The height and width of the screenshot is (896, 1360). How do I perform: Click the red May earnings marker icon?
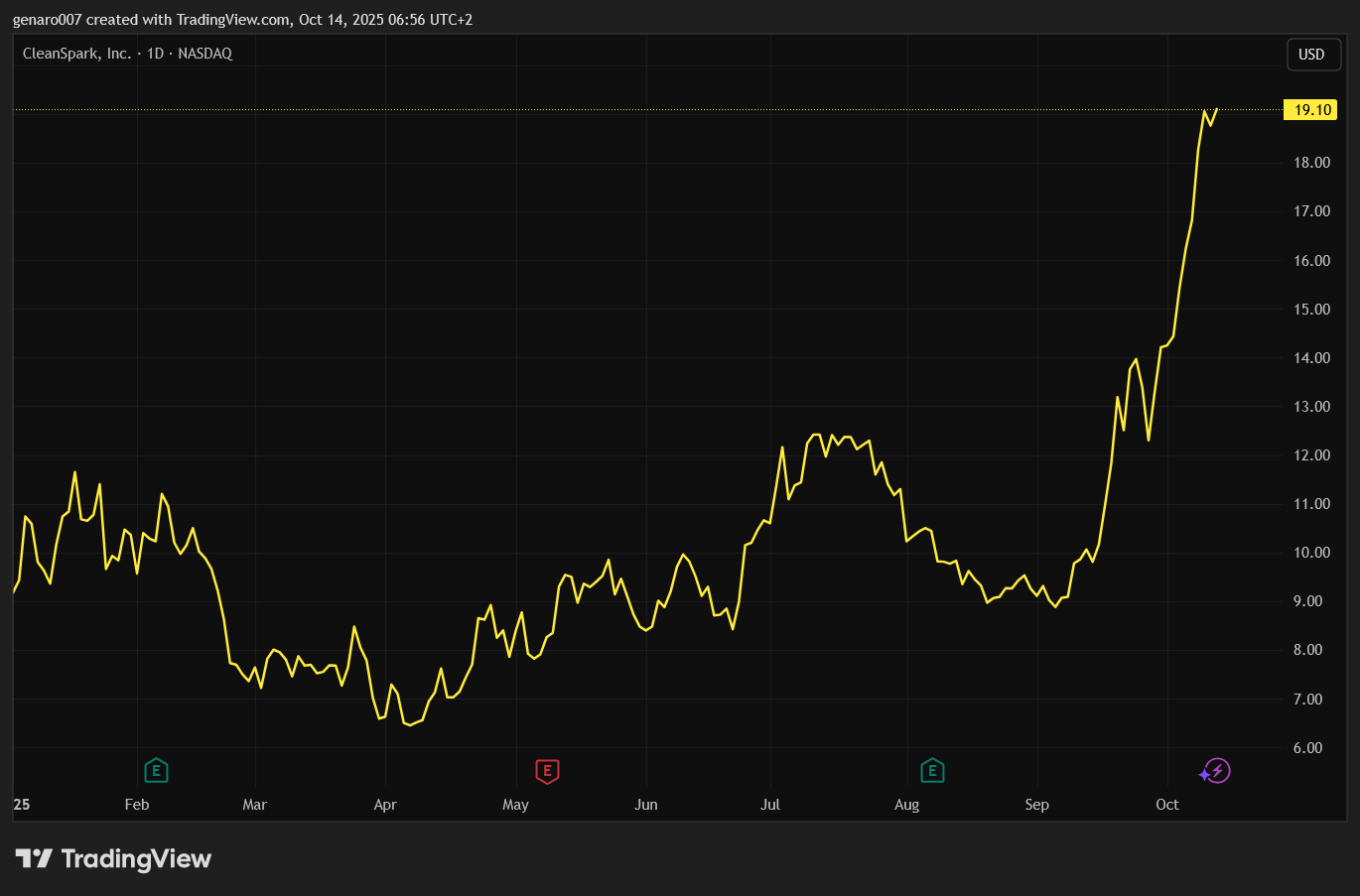click(x=547, y=770)
